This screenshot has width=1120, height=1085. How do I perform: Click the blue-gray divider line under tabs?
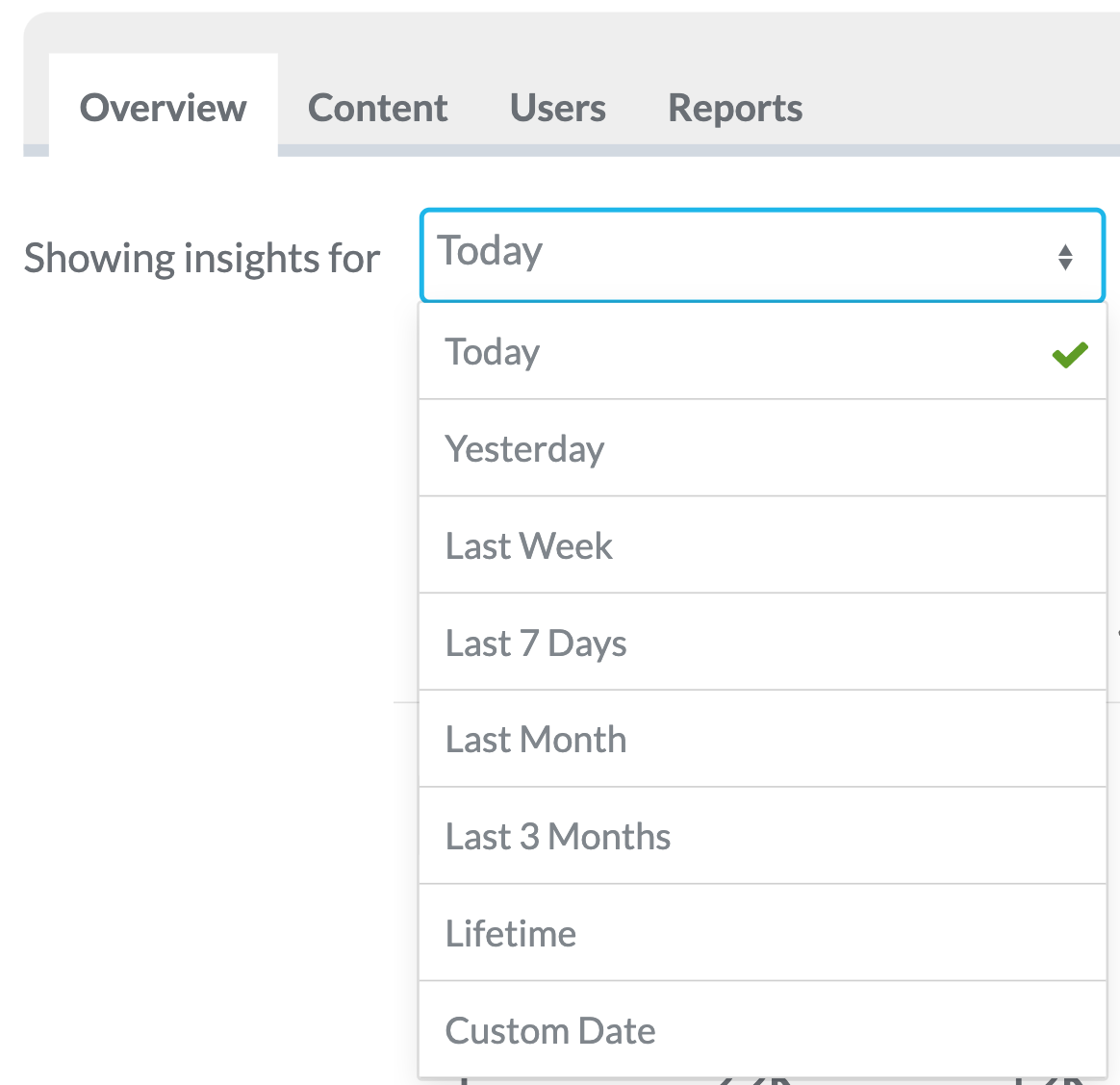click(699, 151)
